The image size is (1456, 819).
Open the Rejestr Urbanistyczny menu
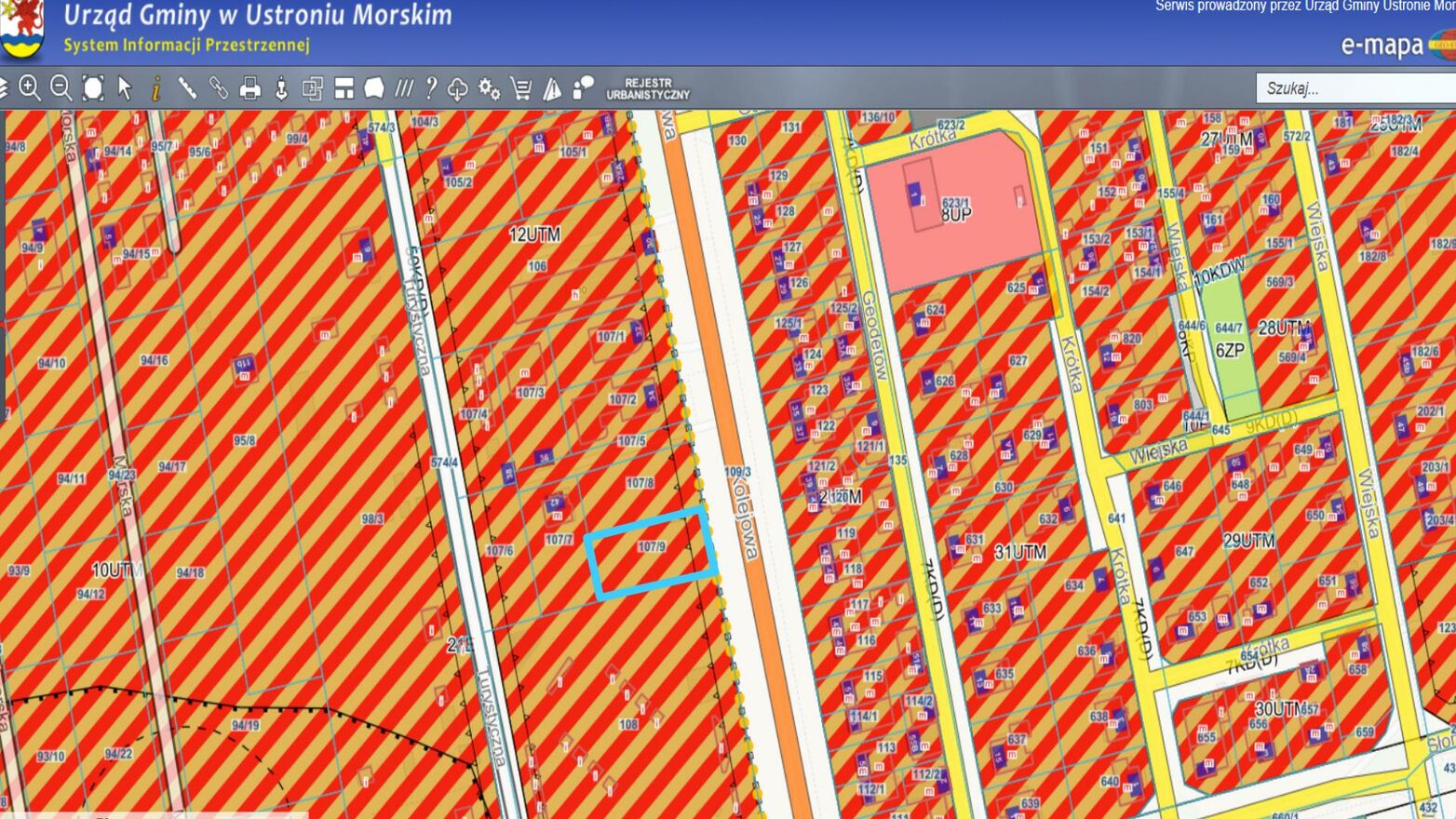point(648,88)
